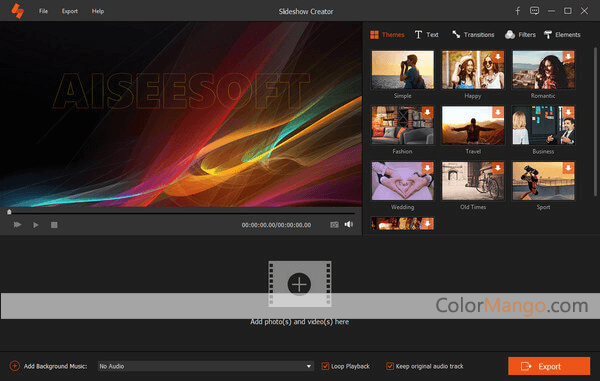
Task: Switch to the Transitions tab
Action: 473,35
